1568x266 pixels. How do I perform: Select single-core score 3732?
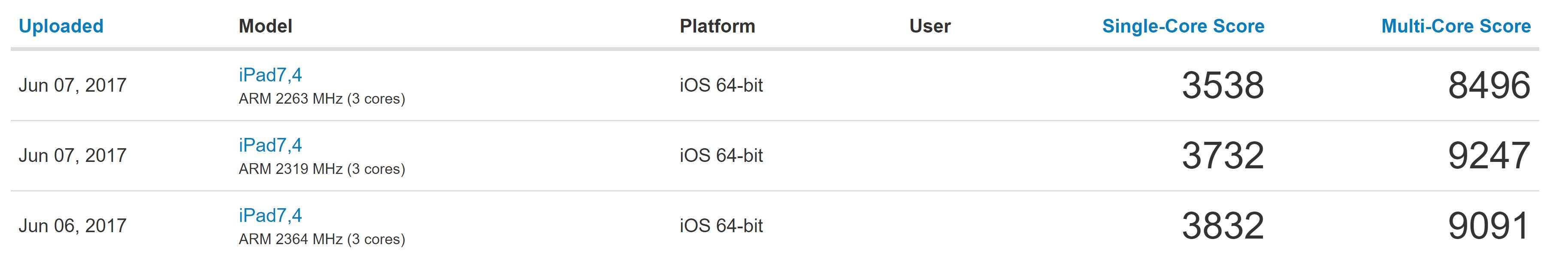[1223, 155]
